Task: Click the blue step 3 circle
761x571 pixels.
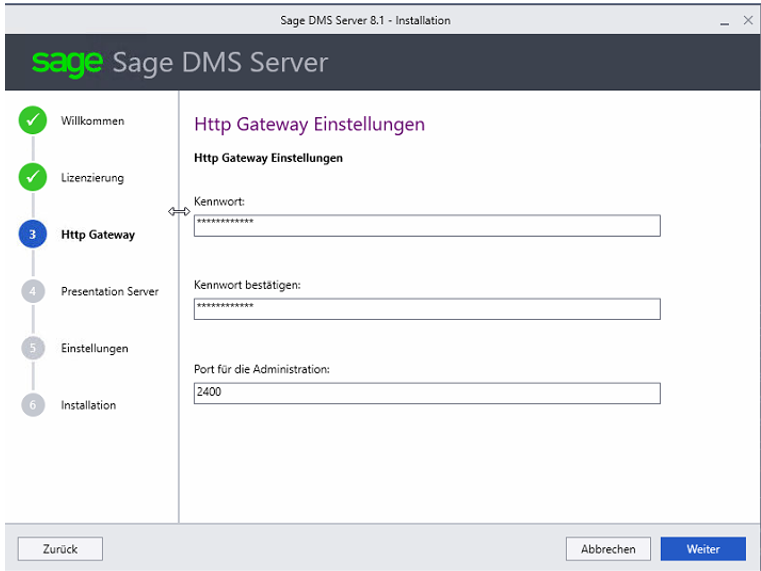Action: pos(32,235)
